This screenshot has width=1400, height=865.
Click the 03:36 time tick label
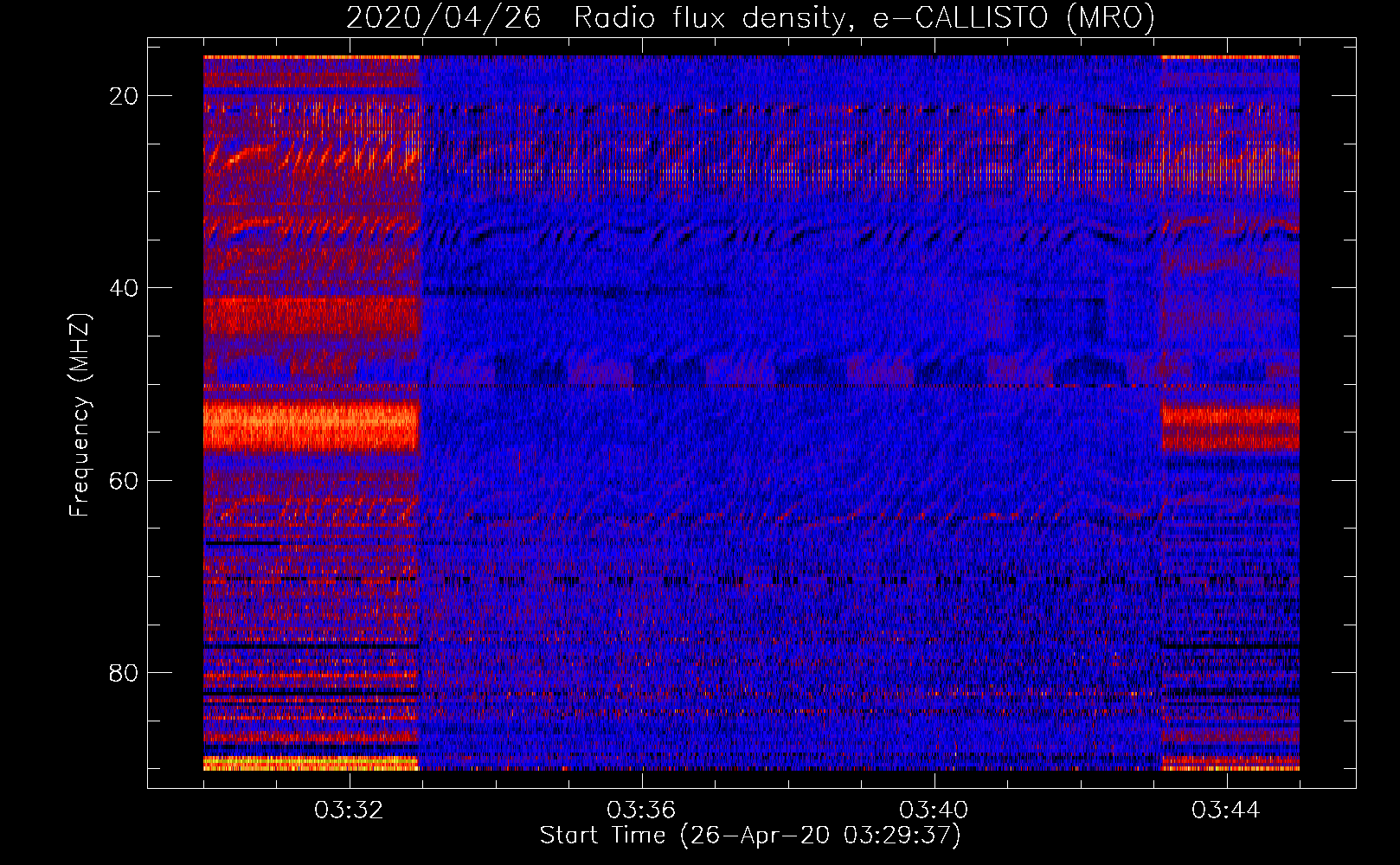click(641, 811)
